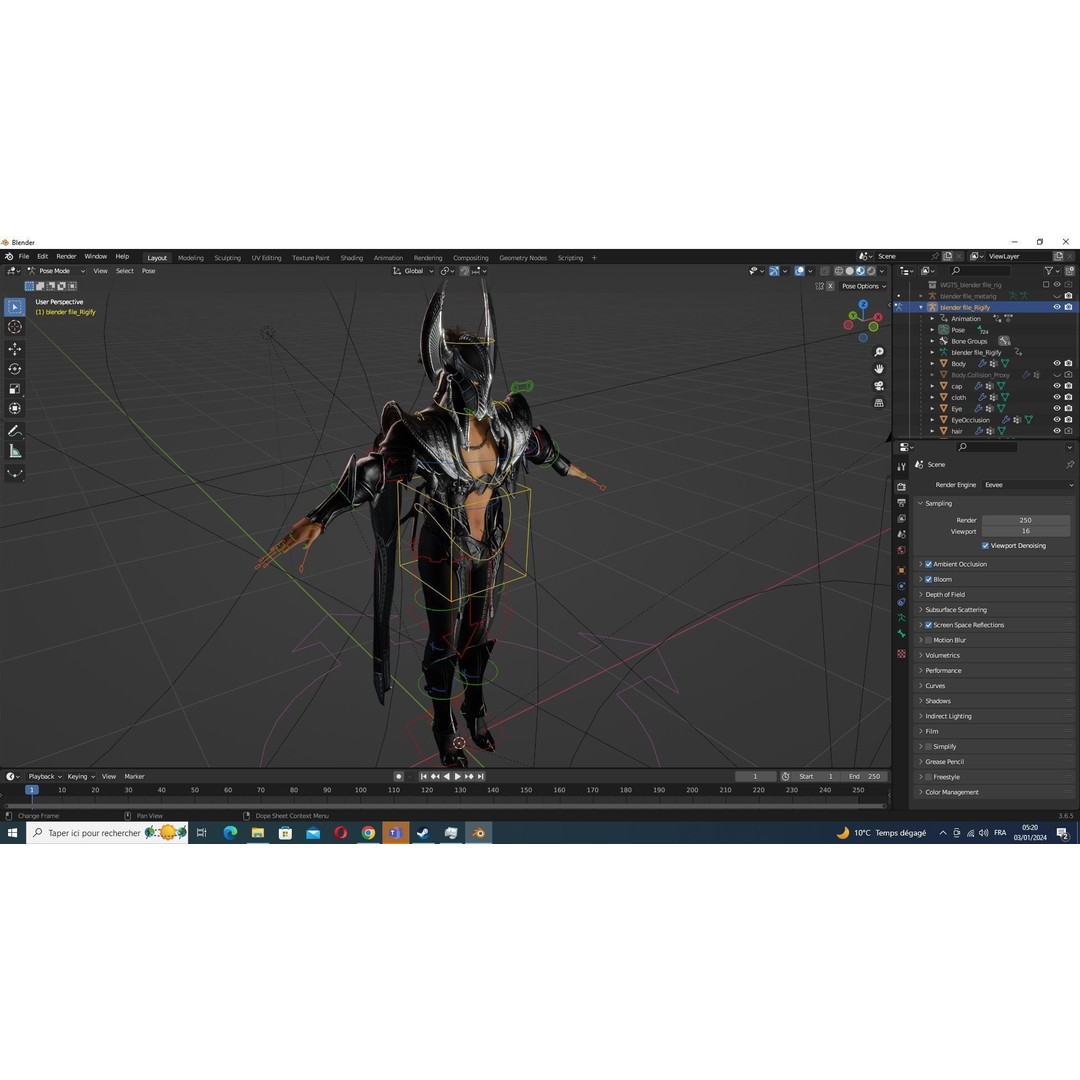
Task: Play the animation forward
Action: pos(458,777)
